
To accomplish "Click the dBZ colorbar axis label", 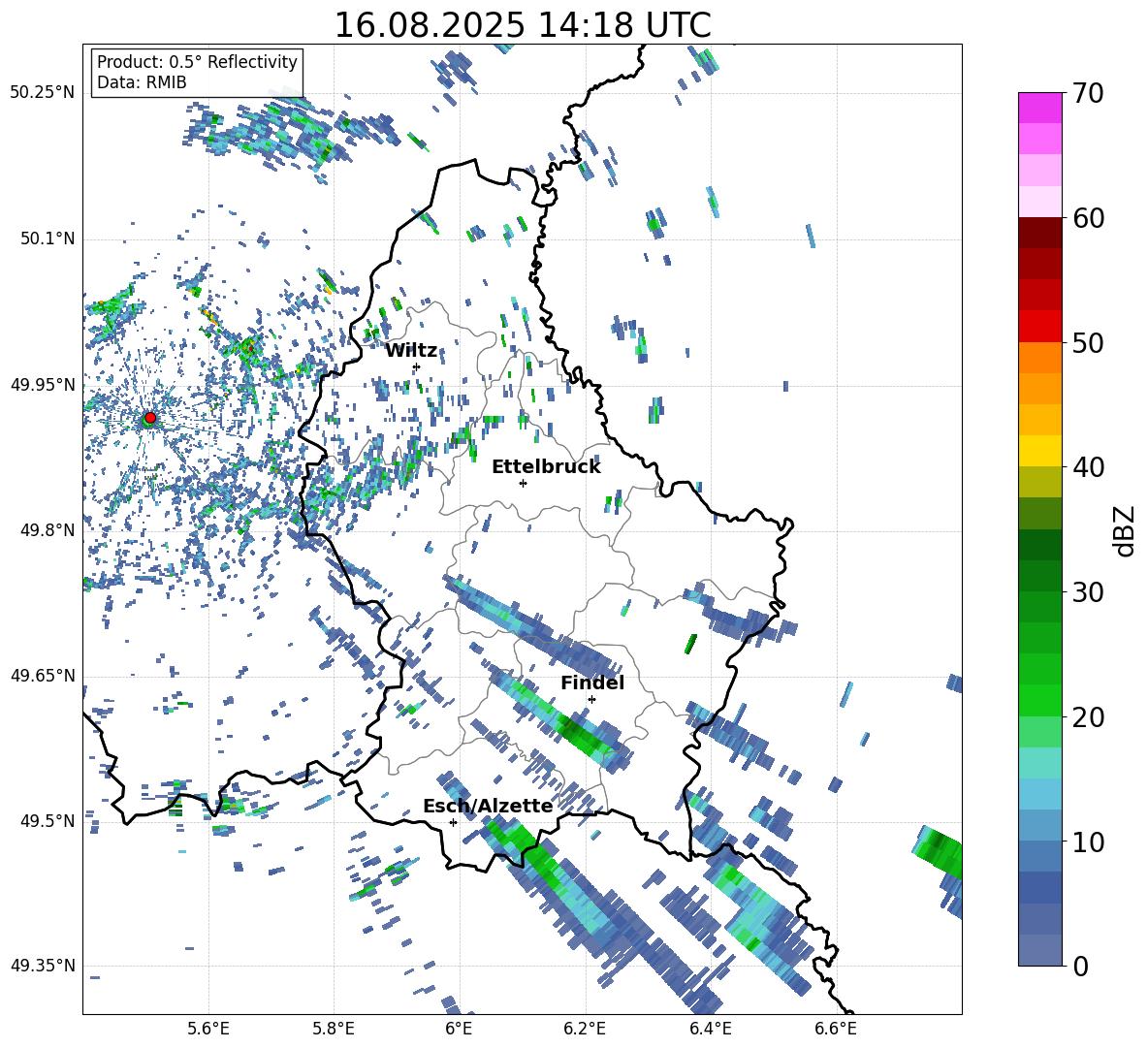I will pos(1126,530).
